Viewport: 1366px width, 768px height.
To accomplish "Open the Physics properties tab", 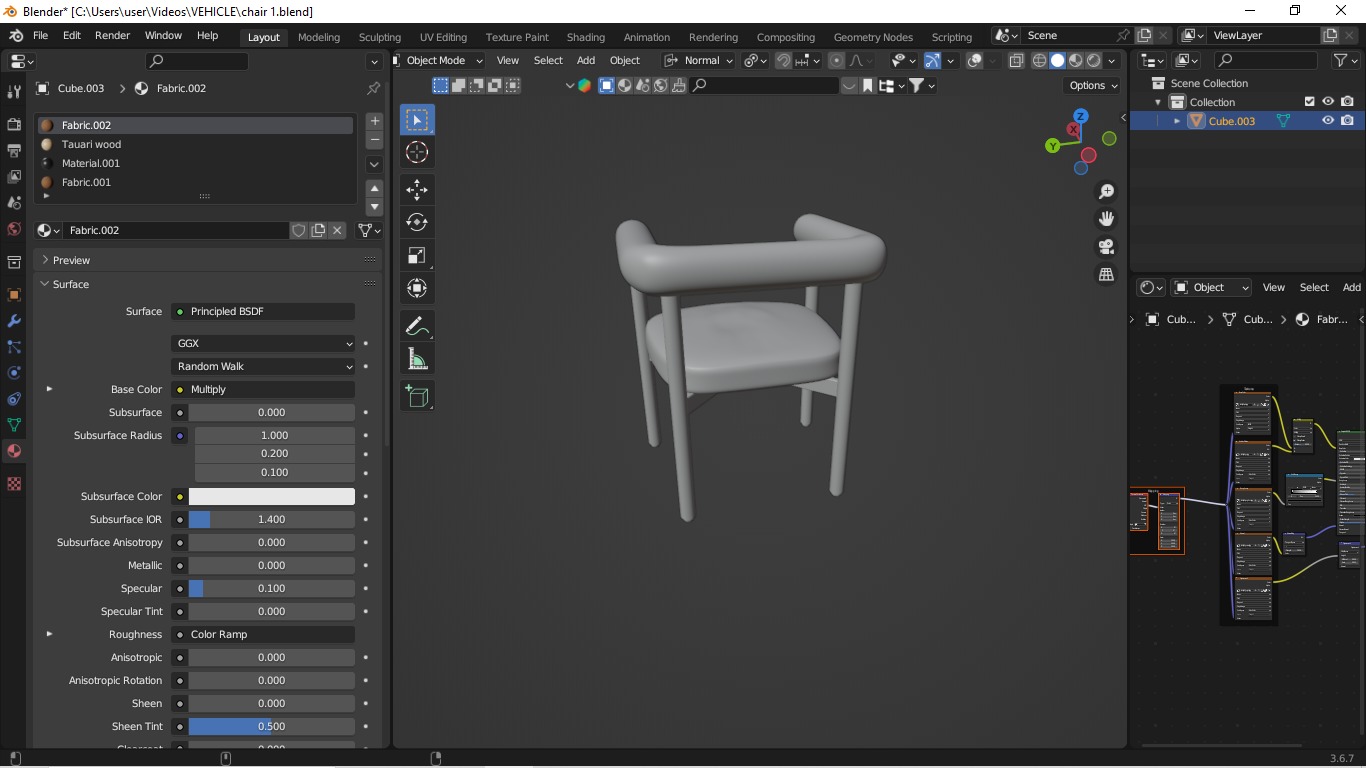I will pyautogui.click(x=14, y=373).
